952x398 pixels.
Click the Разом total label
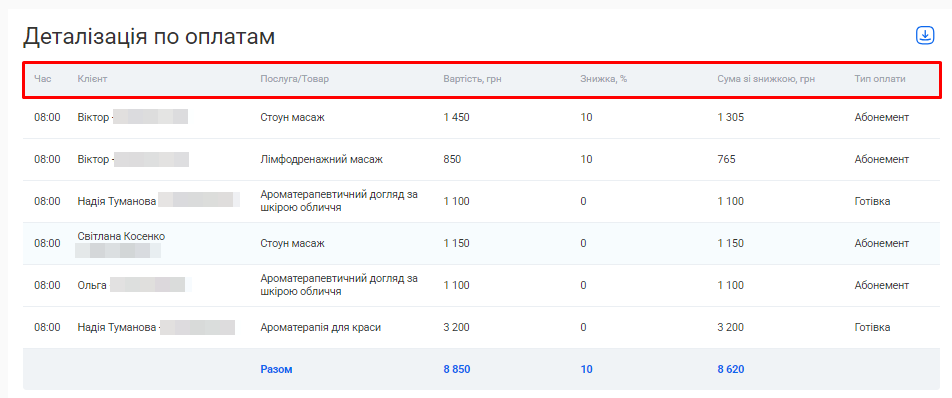tap(276, 369)
